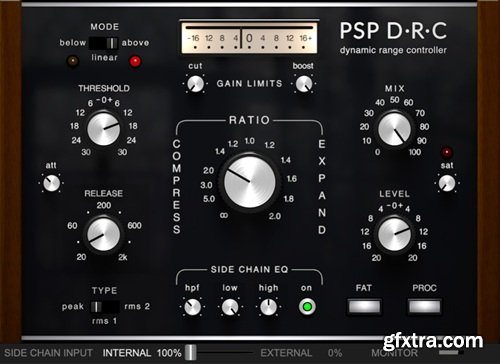Screen dimensions: 500x364
Task: Toggle the TYPE peak/rms switch
Action: 105,307
